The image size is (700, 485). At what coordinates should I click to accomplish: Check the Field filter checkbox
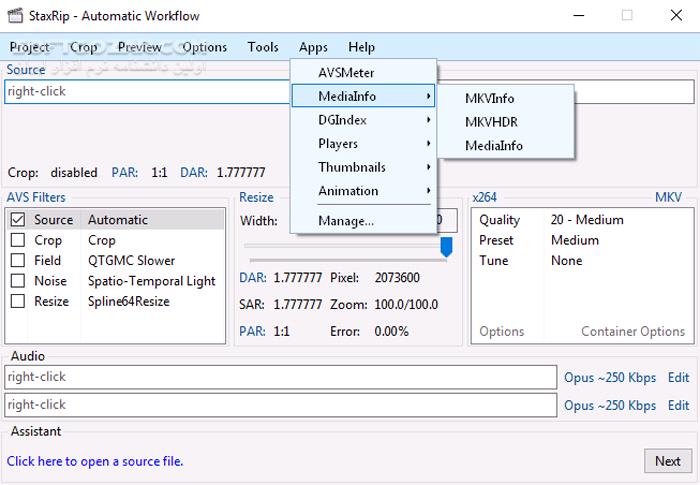click(x=17, y=261)
